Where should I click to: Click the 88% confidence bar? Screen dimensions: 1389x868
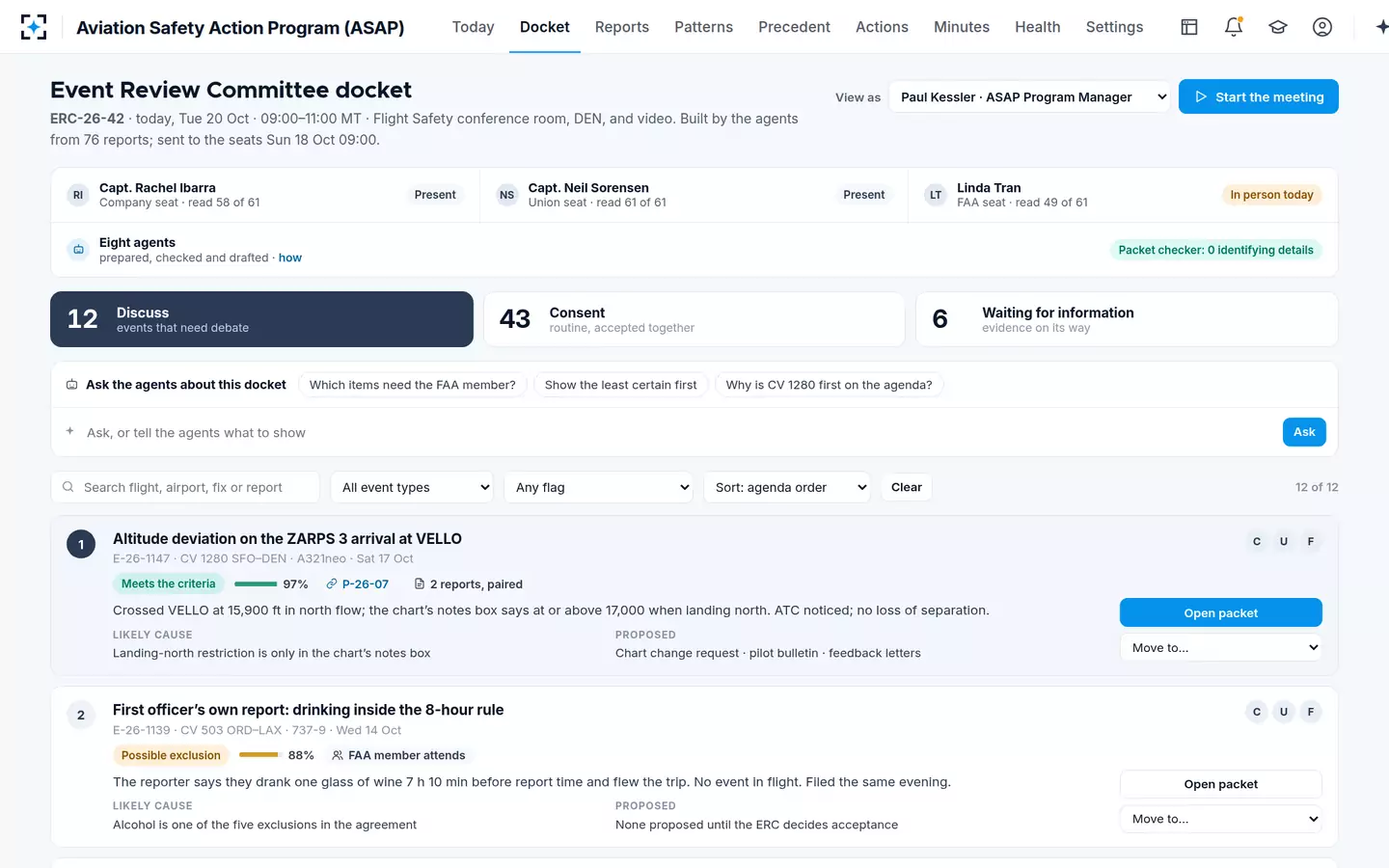pyautogui.click(x=259, y=755)
